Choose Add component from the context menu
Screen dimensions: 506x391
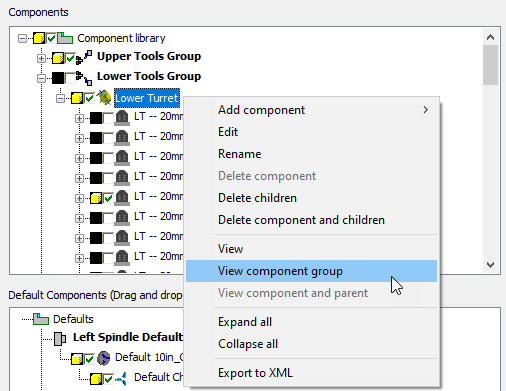pyautogui.click(x=311, y=110)
